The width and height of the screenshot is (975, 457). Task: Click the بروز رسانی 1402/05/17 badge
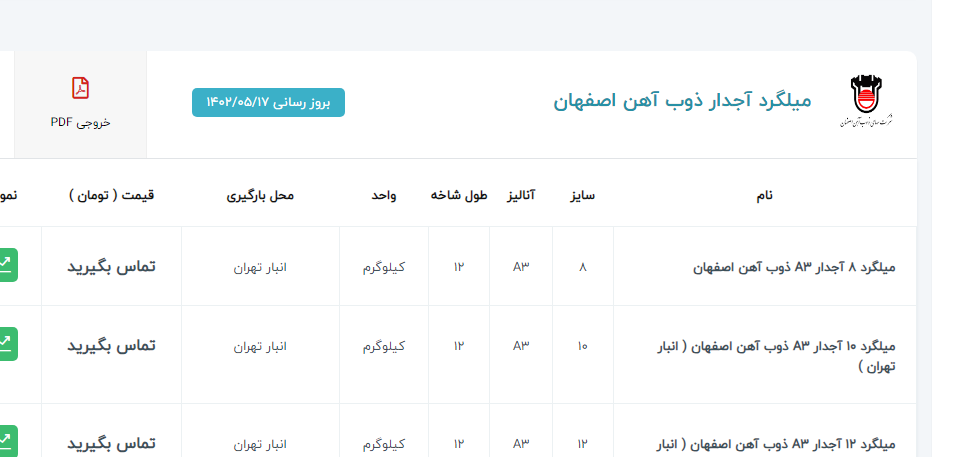(x=268, y=102)
